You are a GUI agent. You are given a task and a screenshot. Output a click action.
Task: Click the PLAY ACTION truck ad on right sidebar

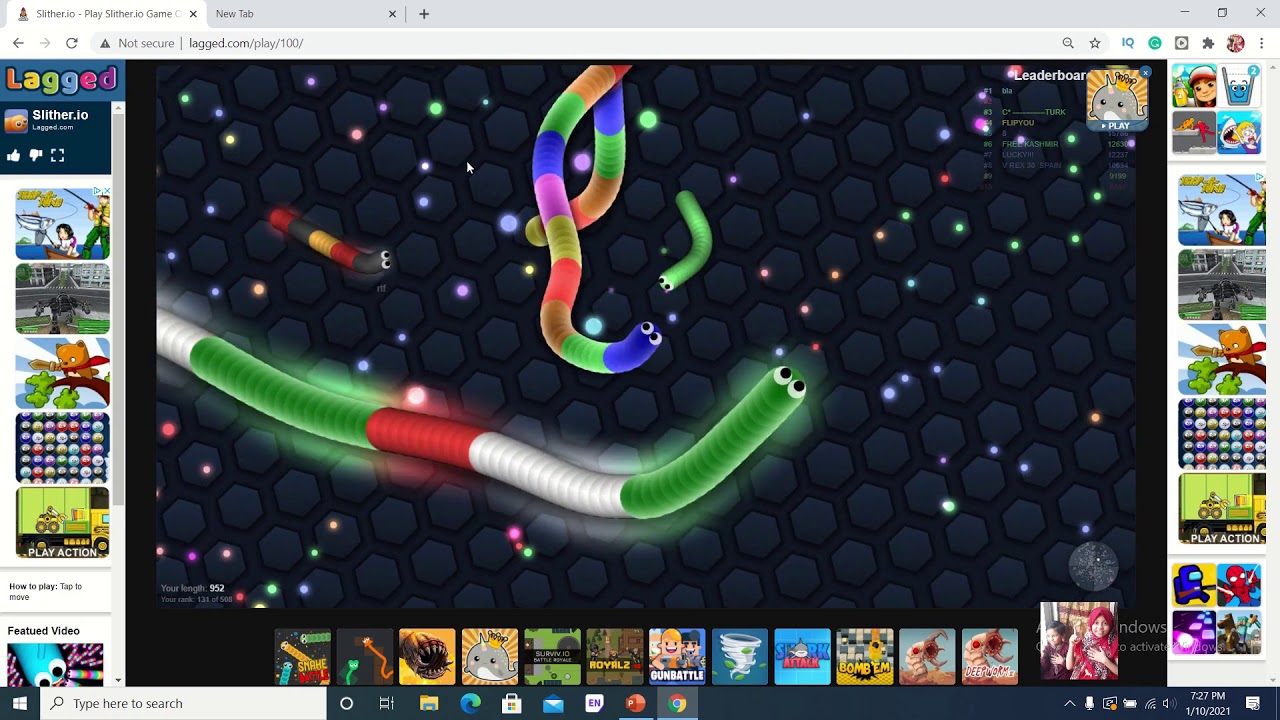pos(1223,510)
